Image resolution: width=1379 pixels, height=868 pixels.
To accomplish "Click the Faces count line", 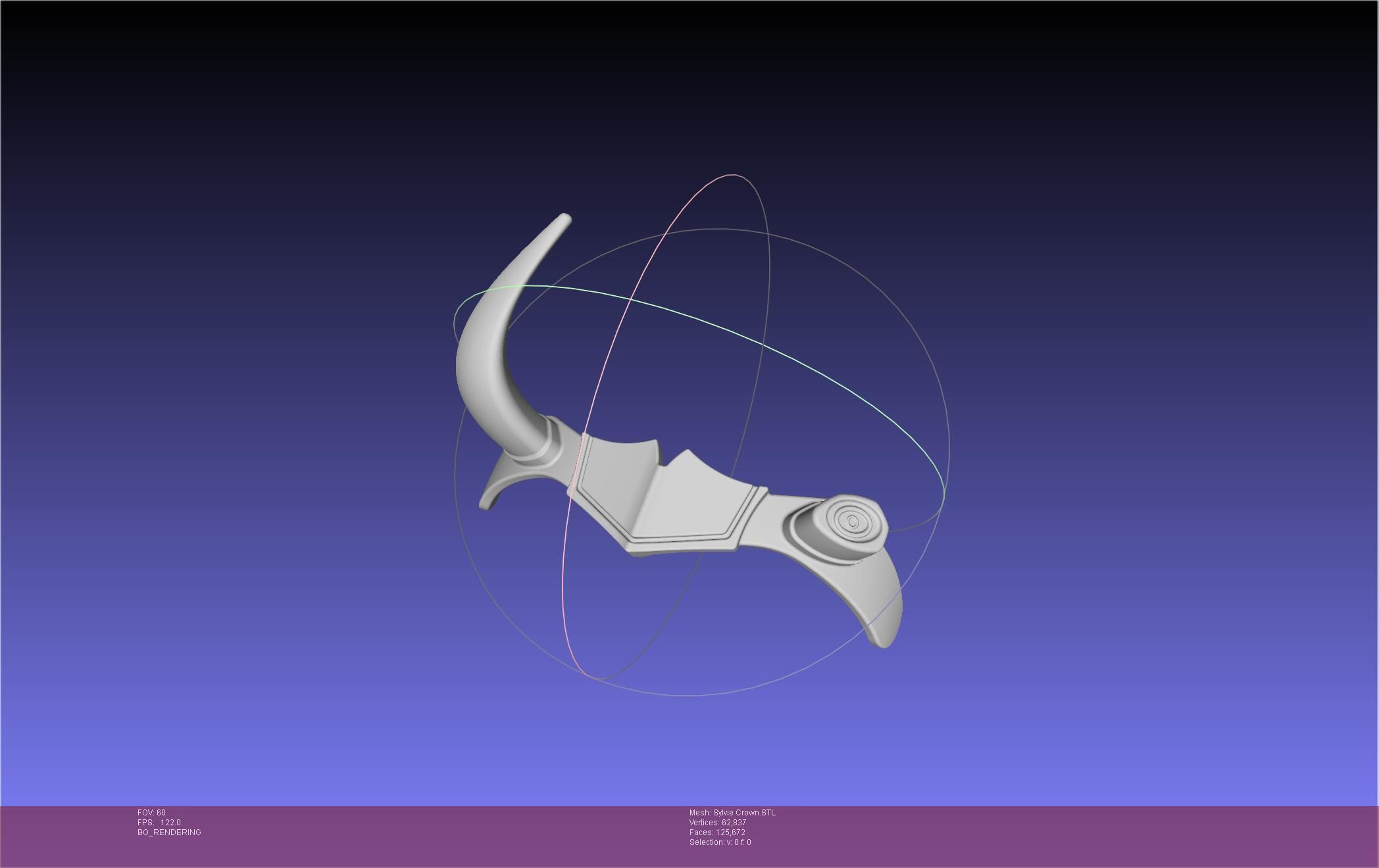I will pyautogui.click(x=716, y=832).
